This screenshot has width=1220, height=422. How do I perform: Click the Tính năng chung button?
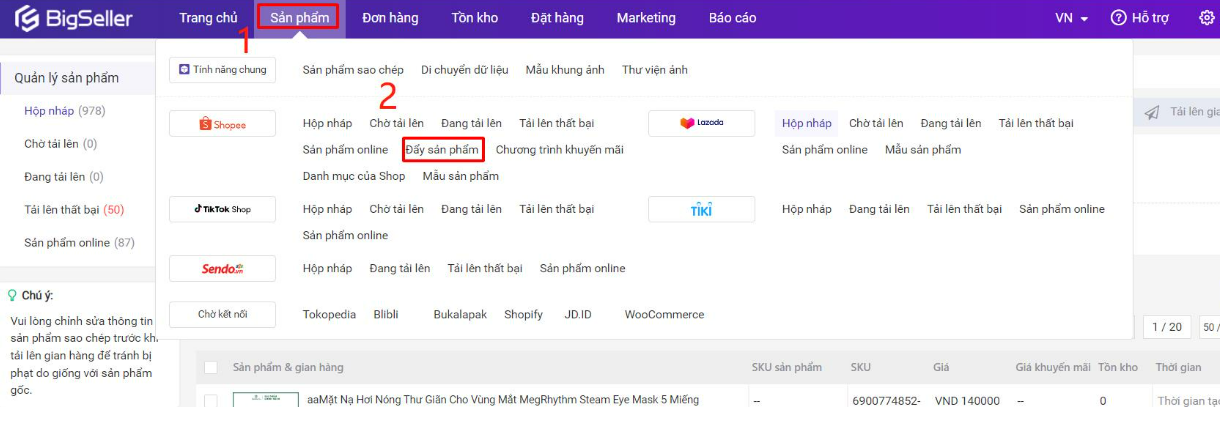pyautogui.click(x=222, y=70)
